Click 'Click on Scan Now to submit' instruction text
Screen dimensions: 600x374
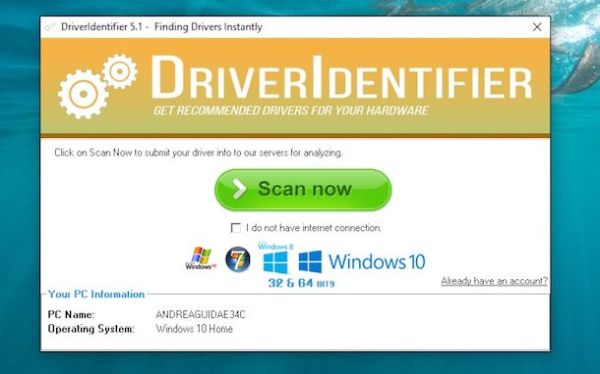point(198,153)
